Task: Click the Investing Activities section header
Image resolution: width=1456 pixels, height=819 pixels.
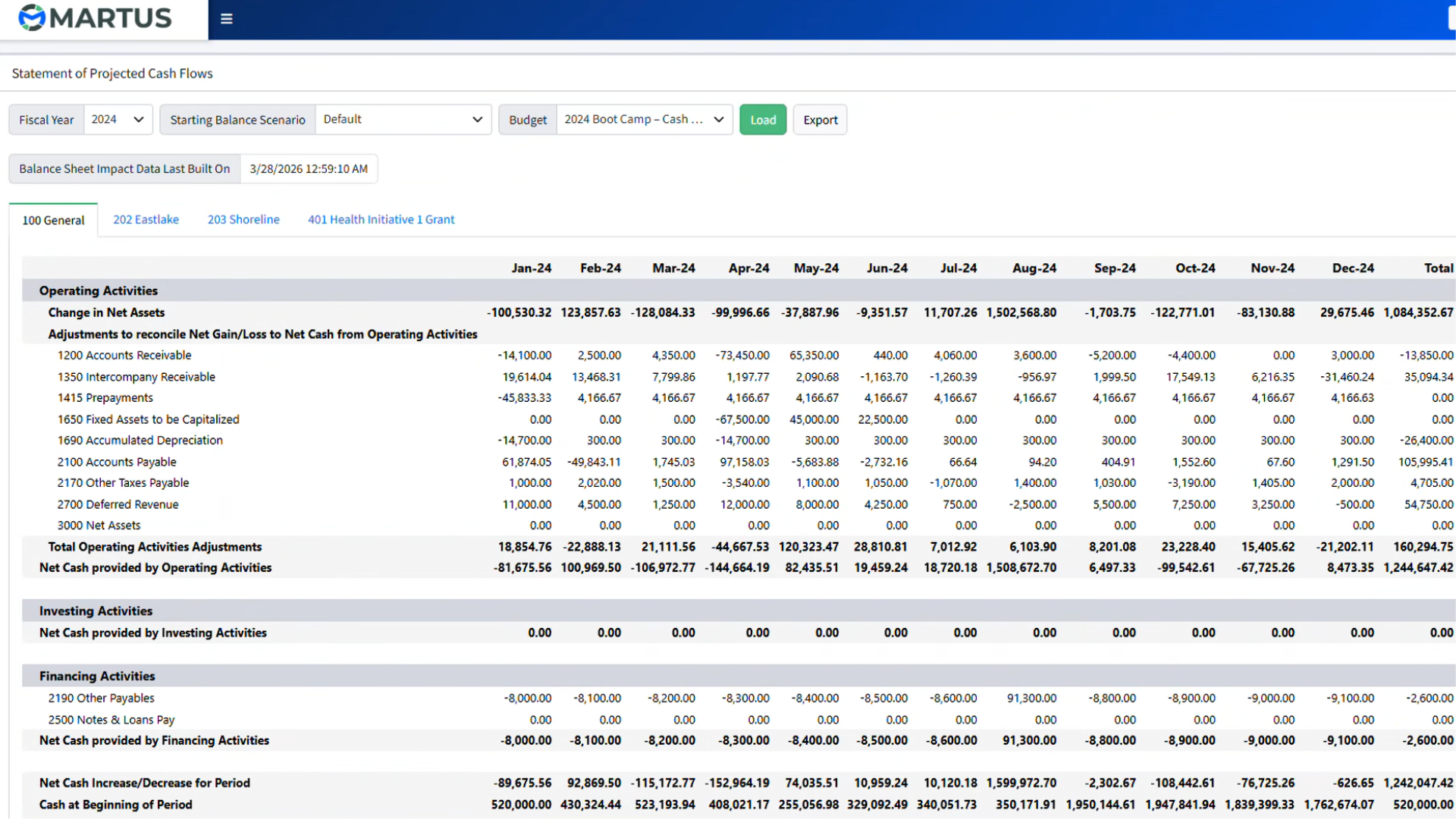Action: (96, 611)
